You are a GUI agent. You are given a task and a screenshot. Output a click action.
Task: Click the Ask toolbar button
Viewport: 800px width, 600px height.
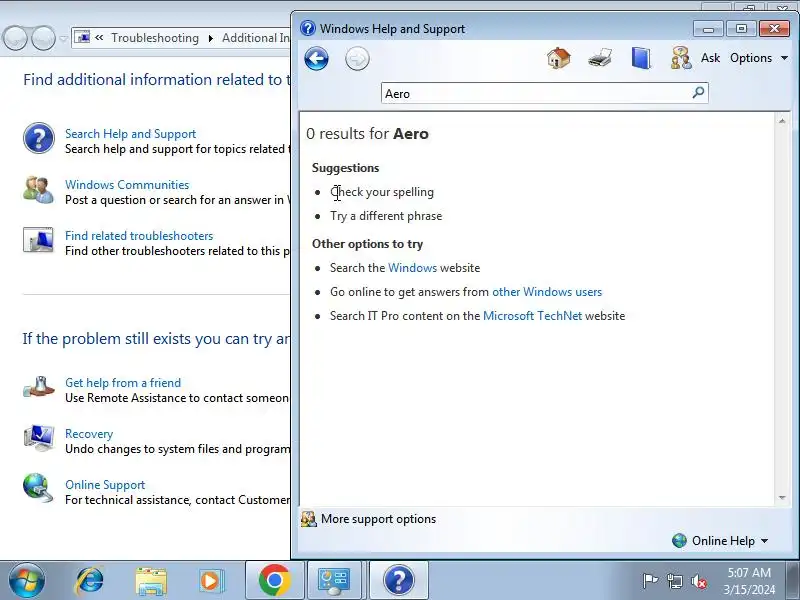point(710,58)
